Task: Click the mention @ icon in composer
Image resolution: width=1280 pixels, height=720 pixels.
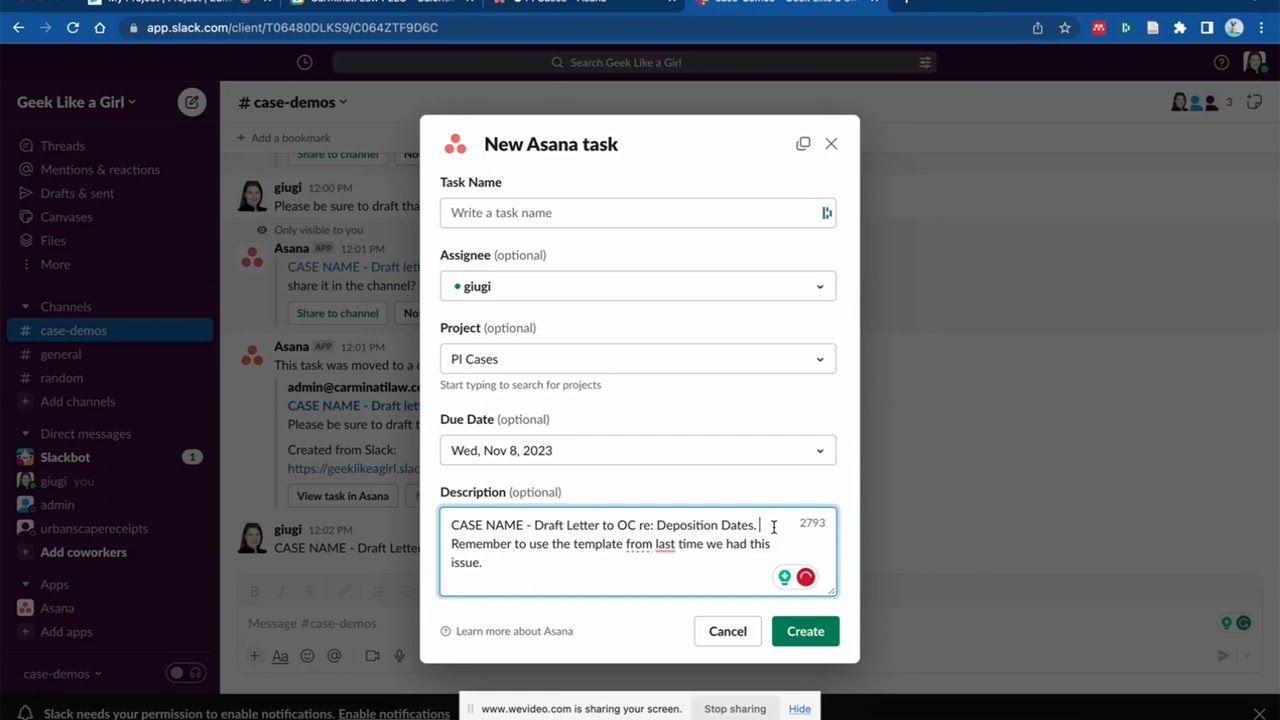Action: click(334, 656)
